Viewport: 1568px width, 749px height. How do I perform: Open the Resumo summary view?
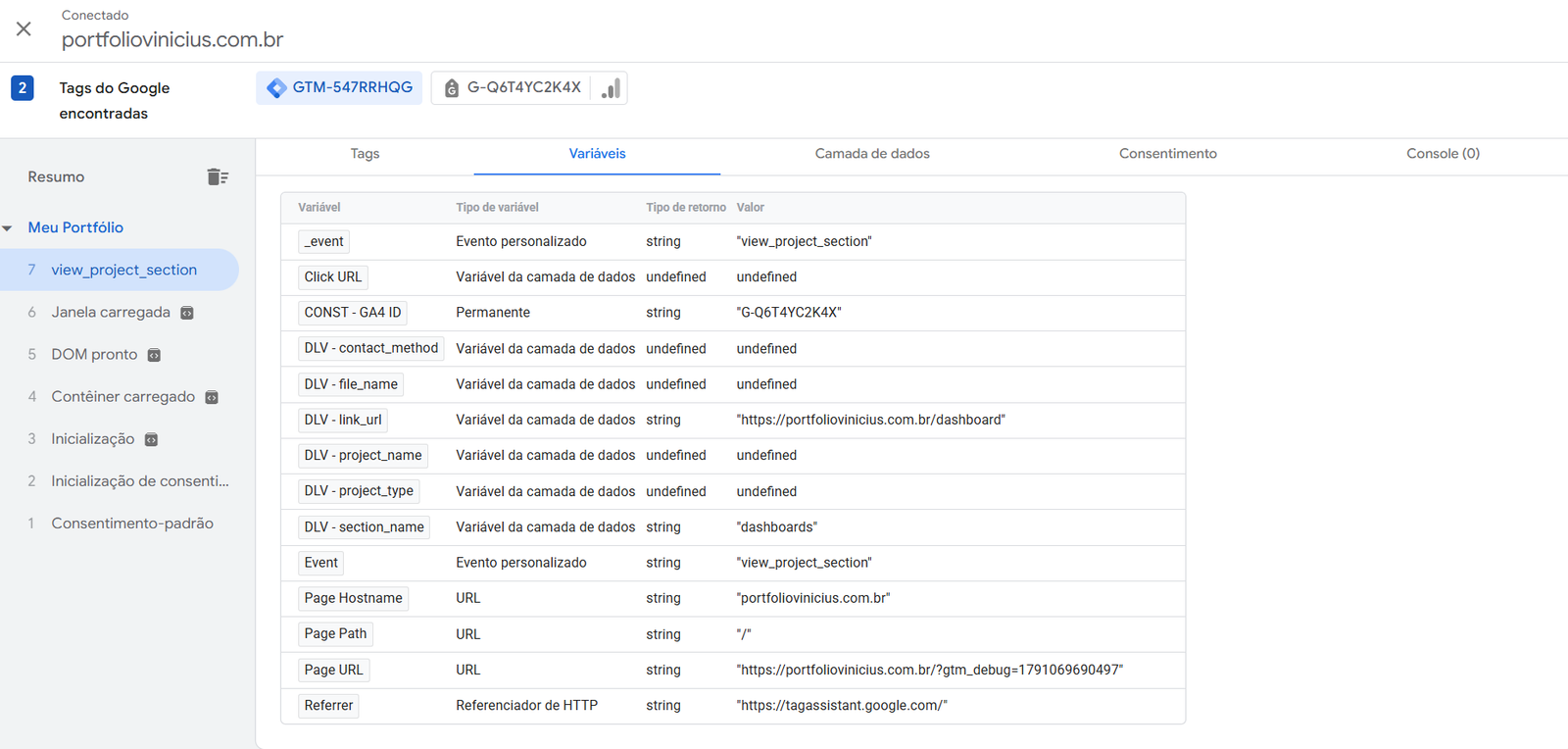[56, 176]
